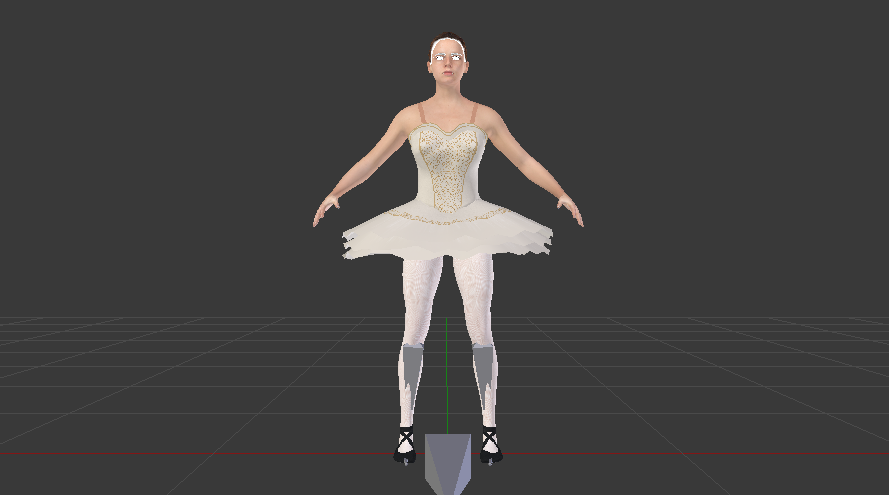Click the white headband on the head

pos(447,43)
